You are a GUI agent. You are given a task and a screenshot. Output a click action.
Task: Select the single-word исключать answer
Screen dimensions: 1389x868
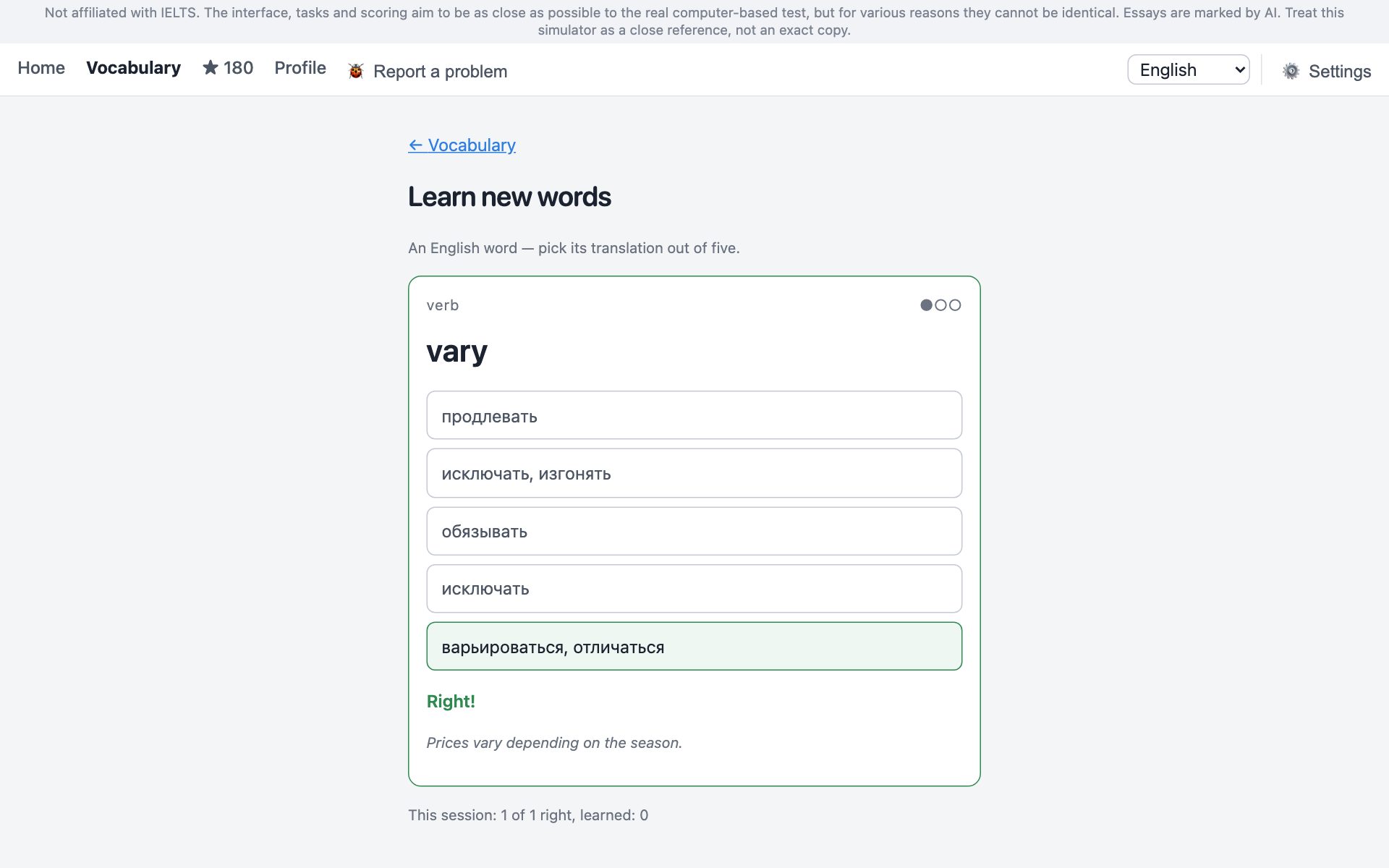[694, 589]
